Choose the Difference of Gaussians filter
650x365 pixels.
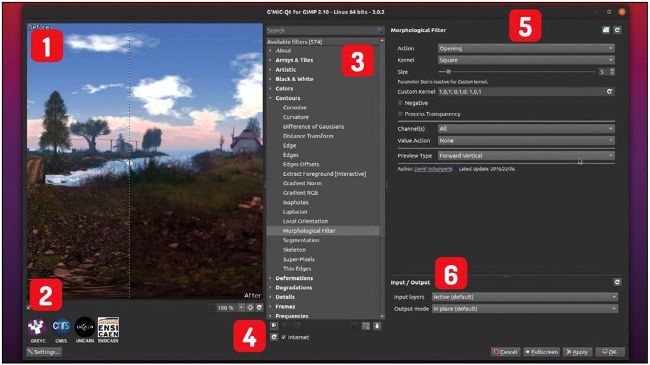click(x=313, y=127)
